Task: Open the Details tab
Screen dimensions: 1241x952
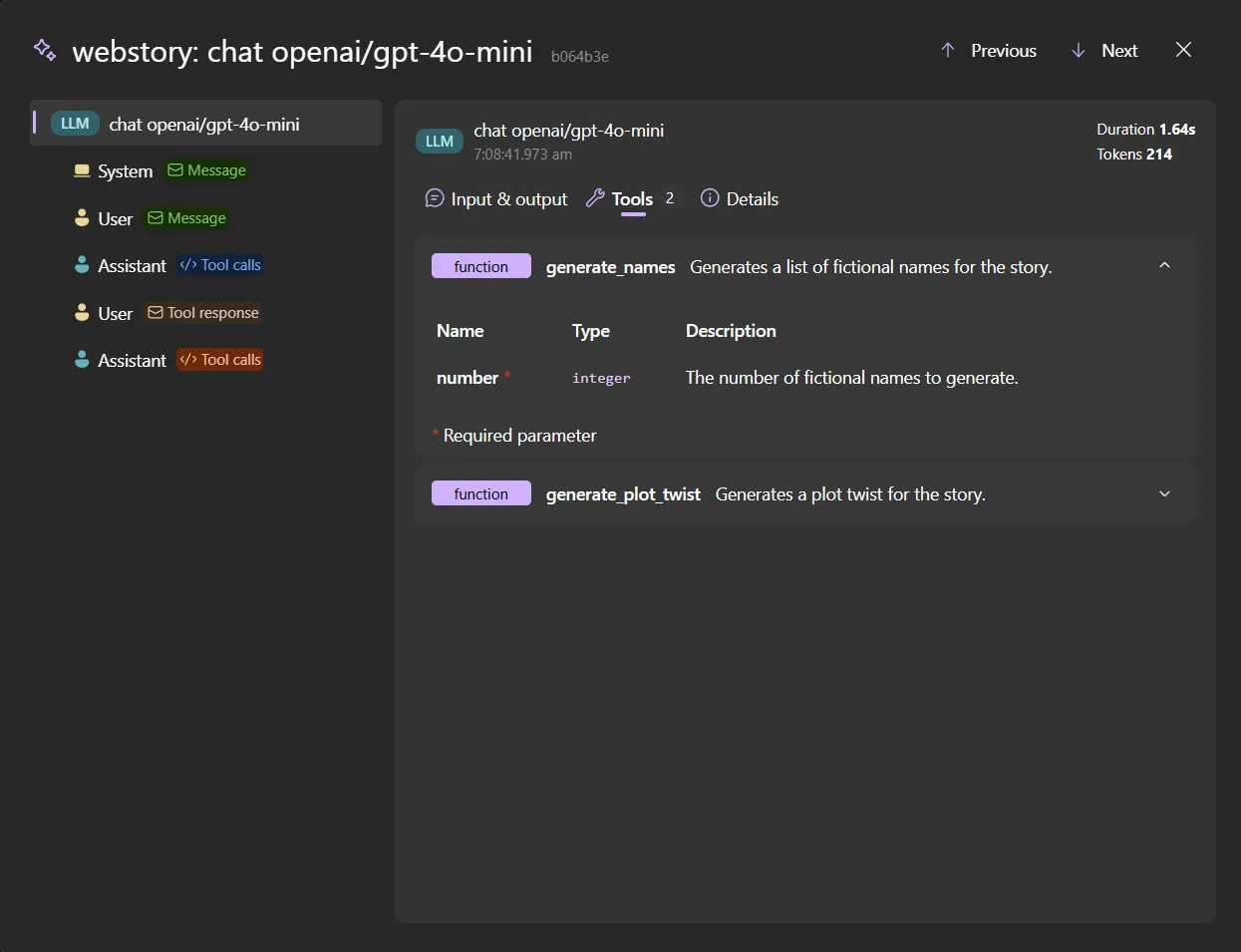Action: (x=752, y=198)
